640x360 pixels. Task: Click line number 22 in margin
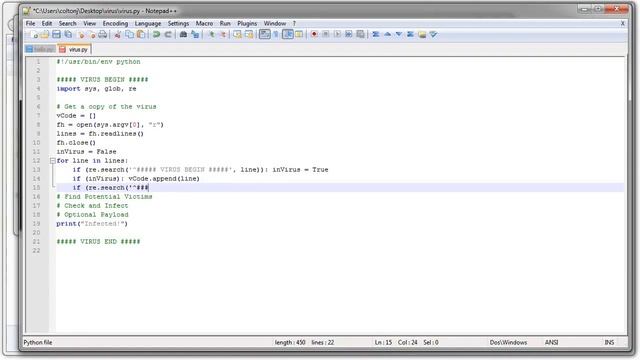point(36,251)
